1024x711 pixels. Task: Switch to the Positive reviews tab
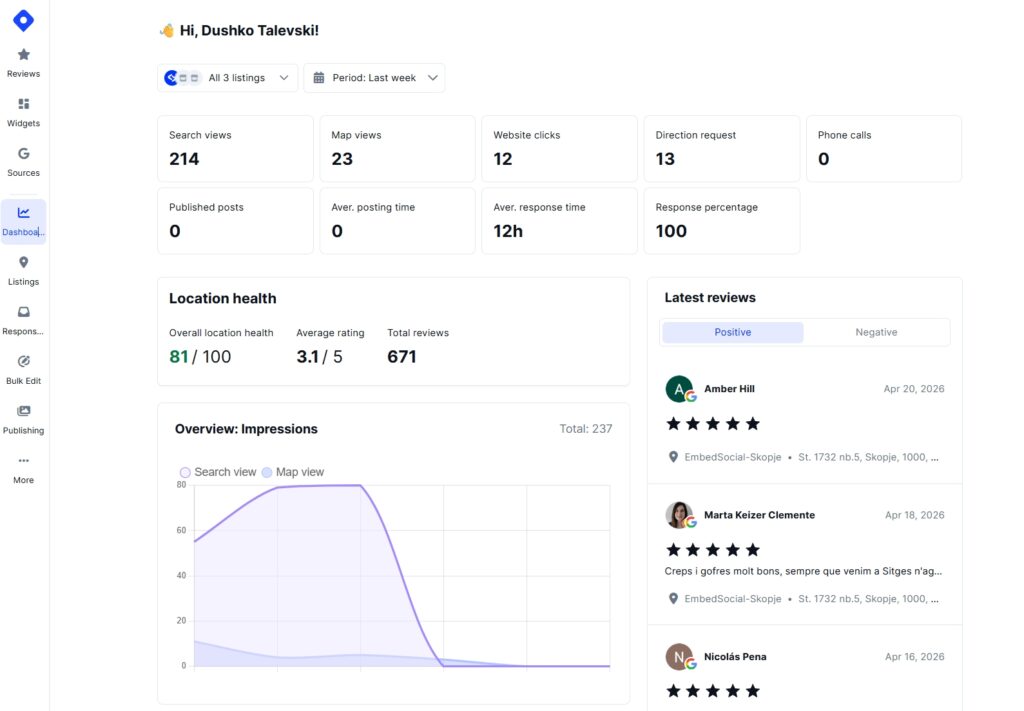732,332
